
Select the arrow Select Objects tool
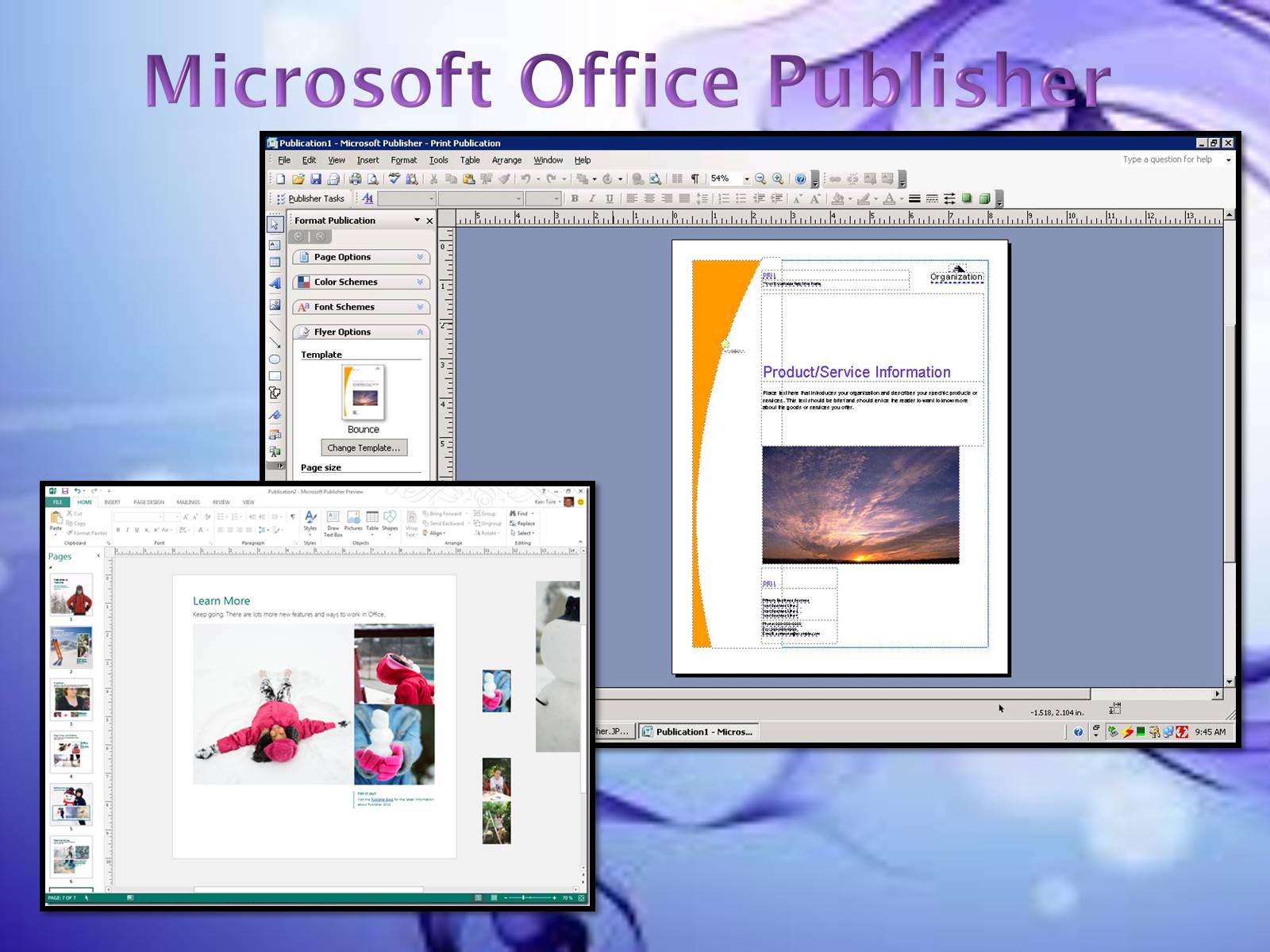[x=275, y=225]
